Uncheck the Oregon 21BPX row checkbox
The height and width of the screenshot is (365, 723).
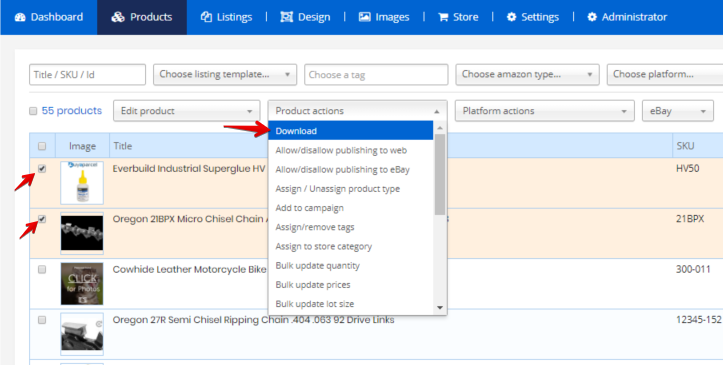pos(42,219)
